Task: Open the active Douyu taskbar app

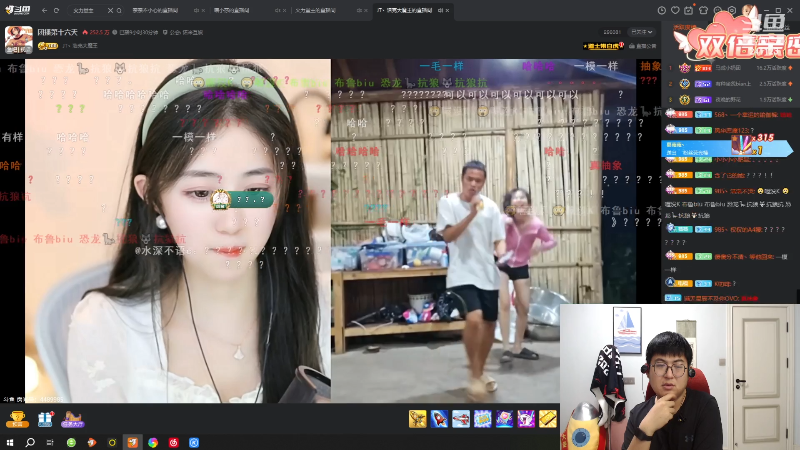Action: pos(133,442)
